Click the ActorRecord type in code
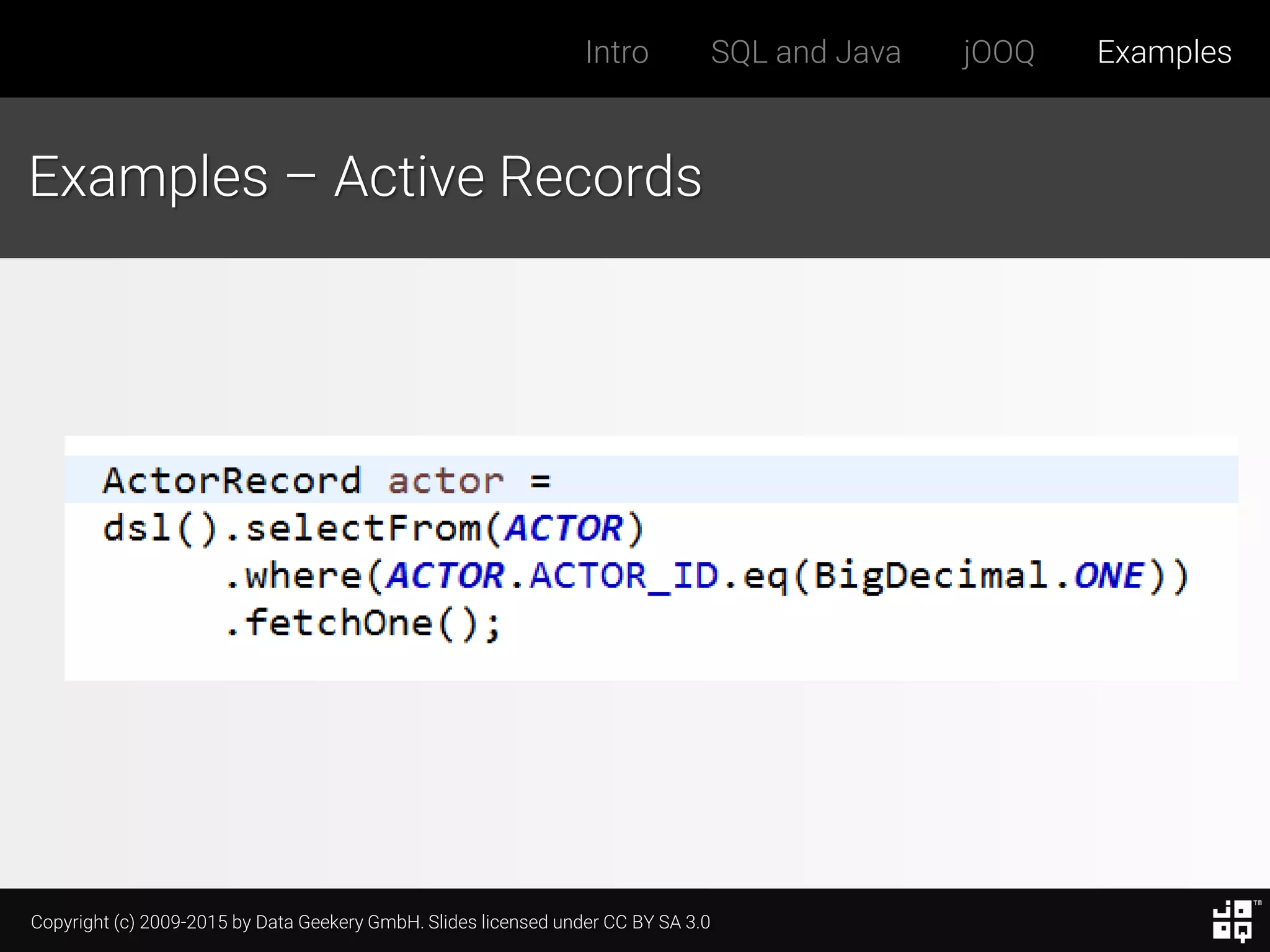 point(232,481)
